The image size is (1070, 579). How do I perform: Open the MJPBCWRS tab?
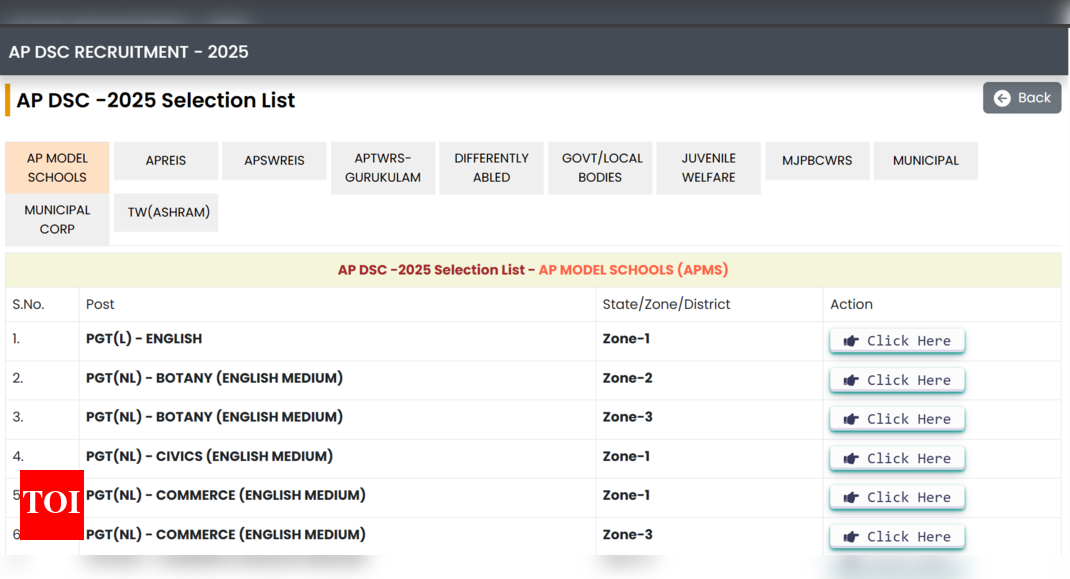818,160
